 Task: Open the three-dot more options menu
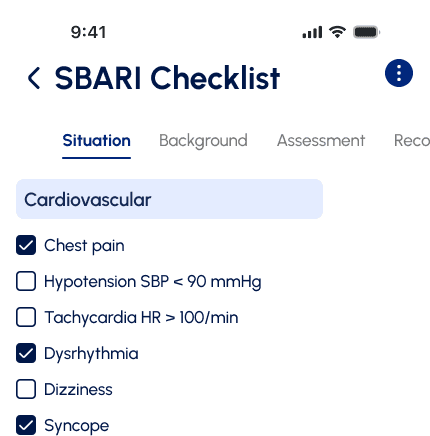399,73
